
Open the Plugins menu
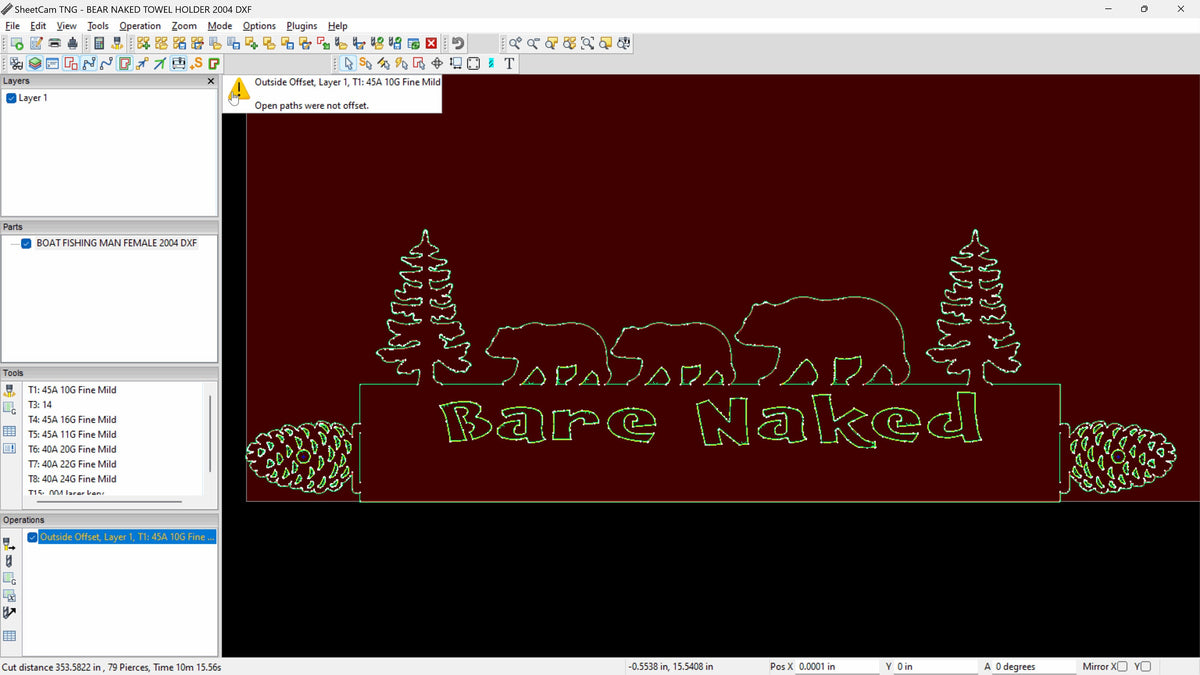coord(302,26)
